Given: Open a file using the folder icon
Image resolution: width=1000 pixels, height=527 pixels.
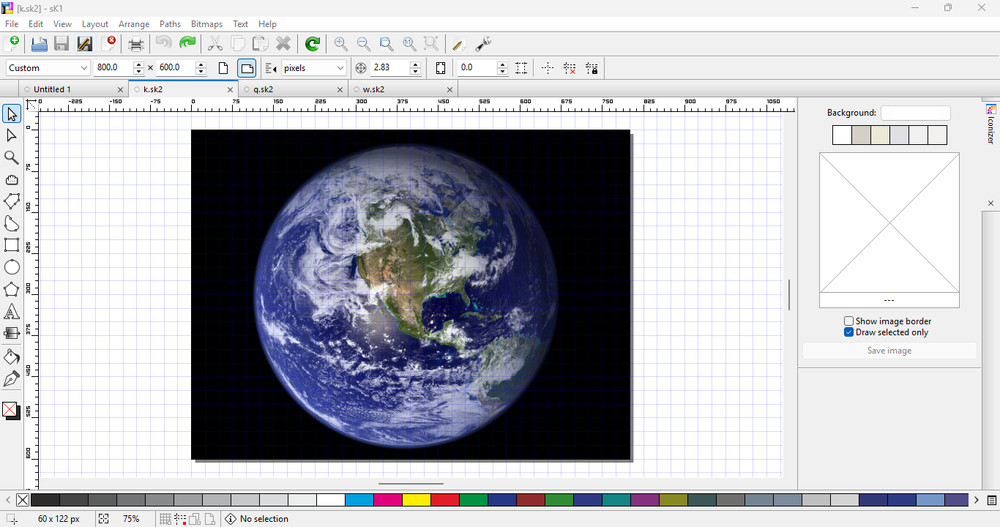Looking at the screenshot, I should tap(39, 43).
